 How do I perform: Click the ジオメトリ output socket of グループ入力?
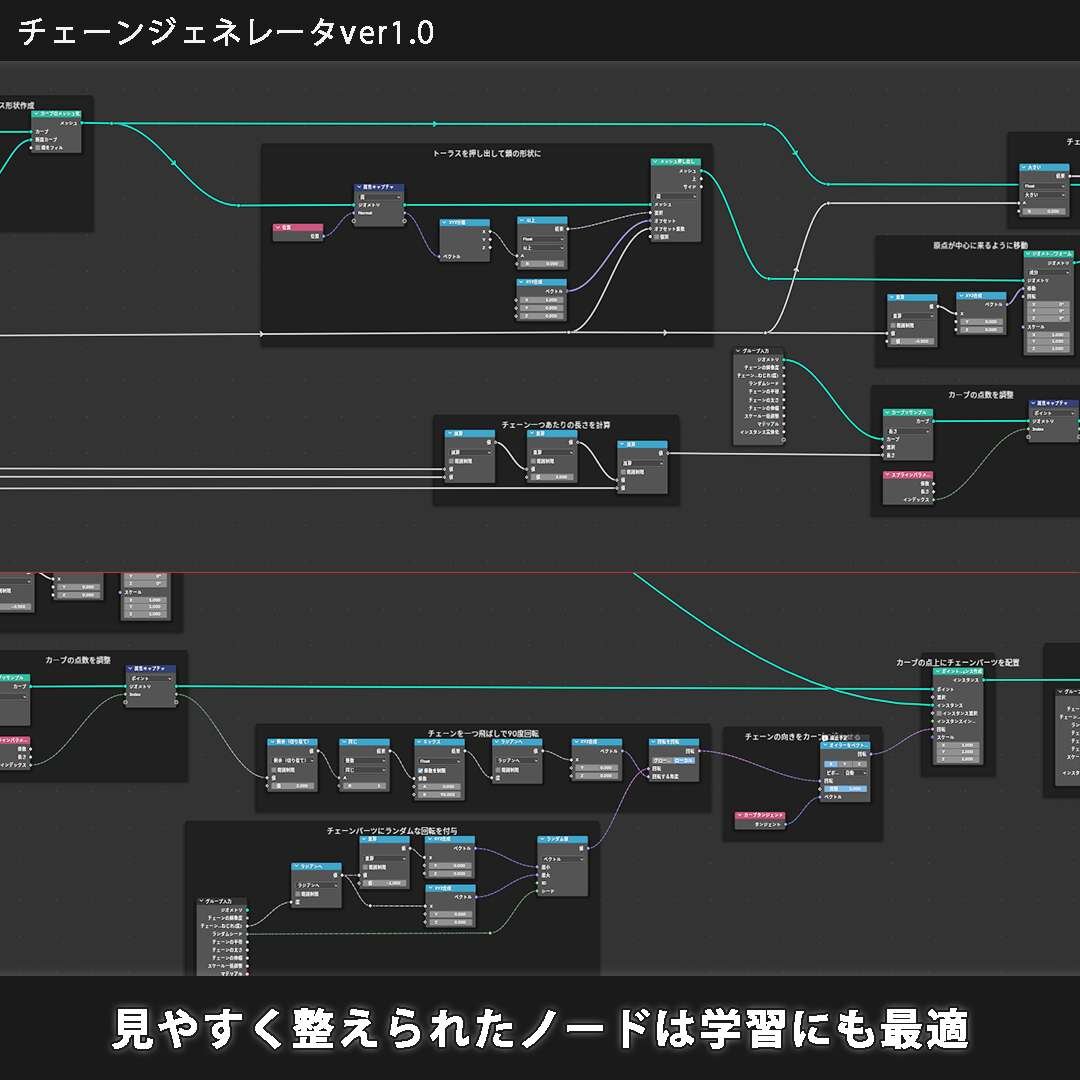[784, 360]
